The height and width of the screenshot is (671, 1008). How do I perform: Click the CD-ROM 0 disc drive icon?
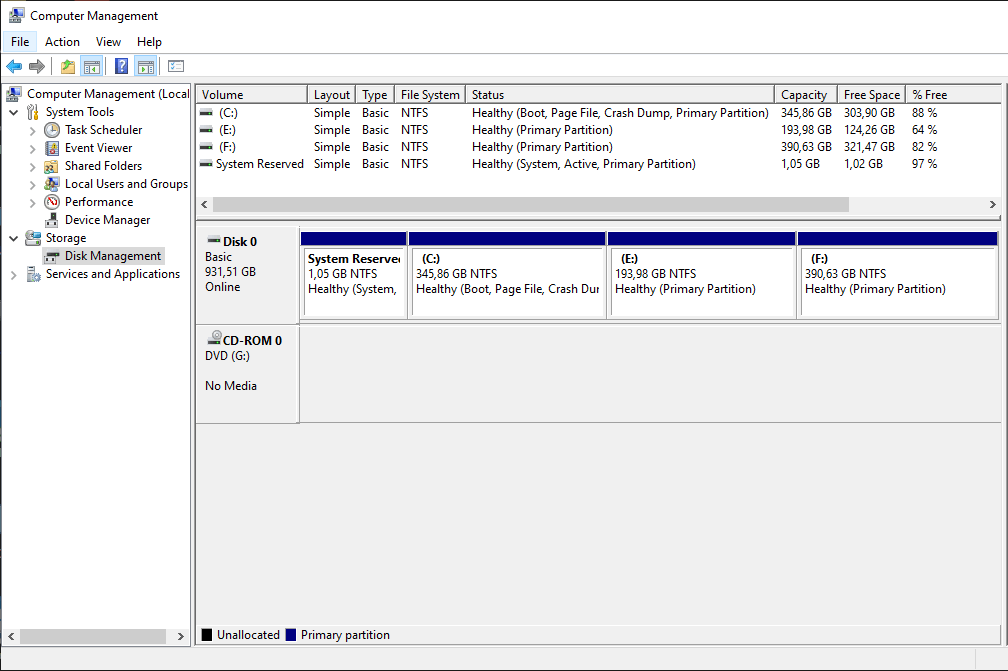click(214, 337)
